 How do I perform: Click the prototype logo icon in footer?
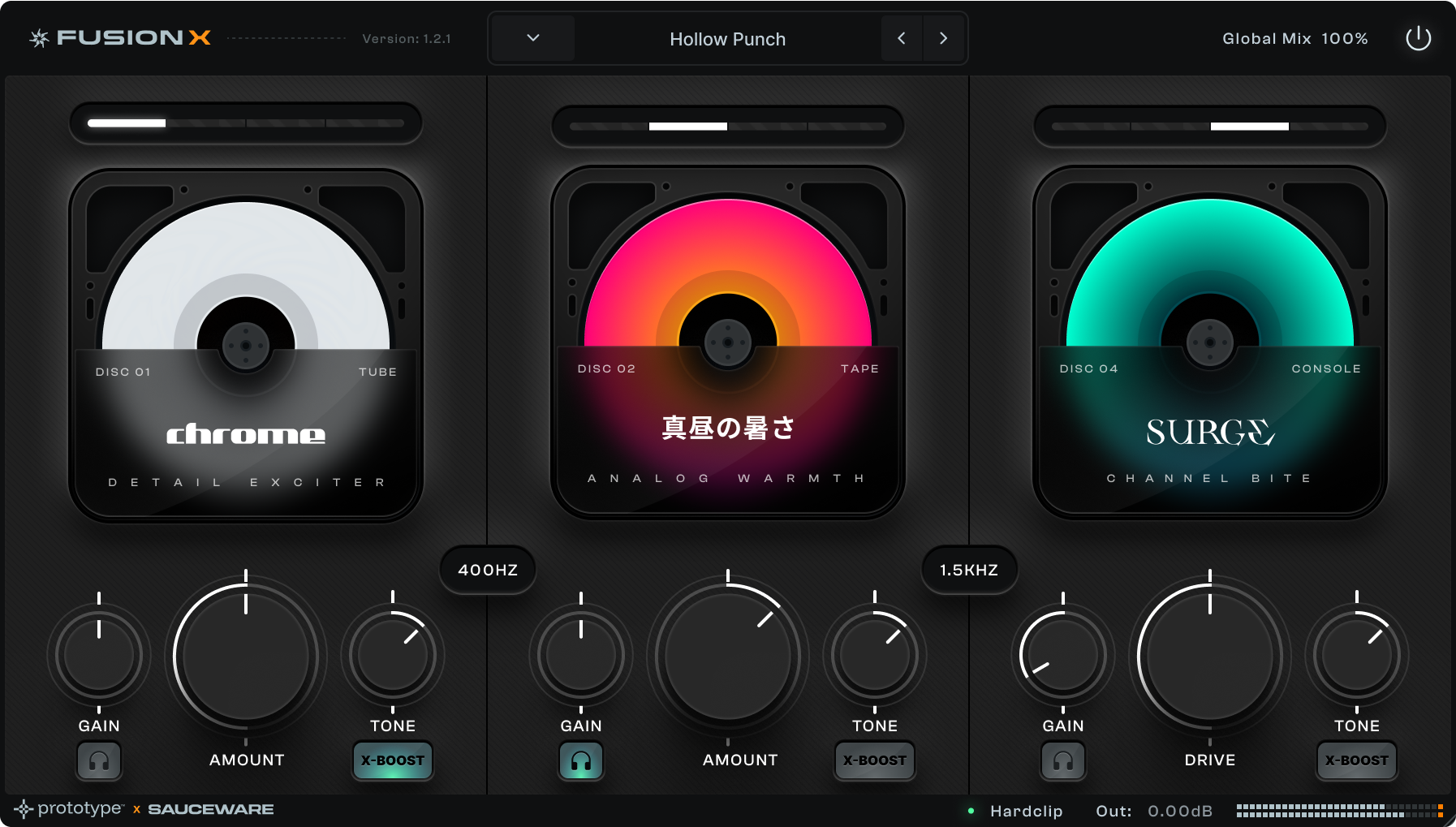tap(24, 809)
